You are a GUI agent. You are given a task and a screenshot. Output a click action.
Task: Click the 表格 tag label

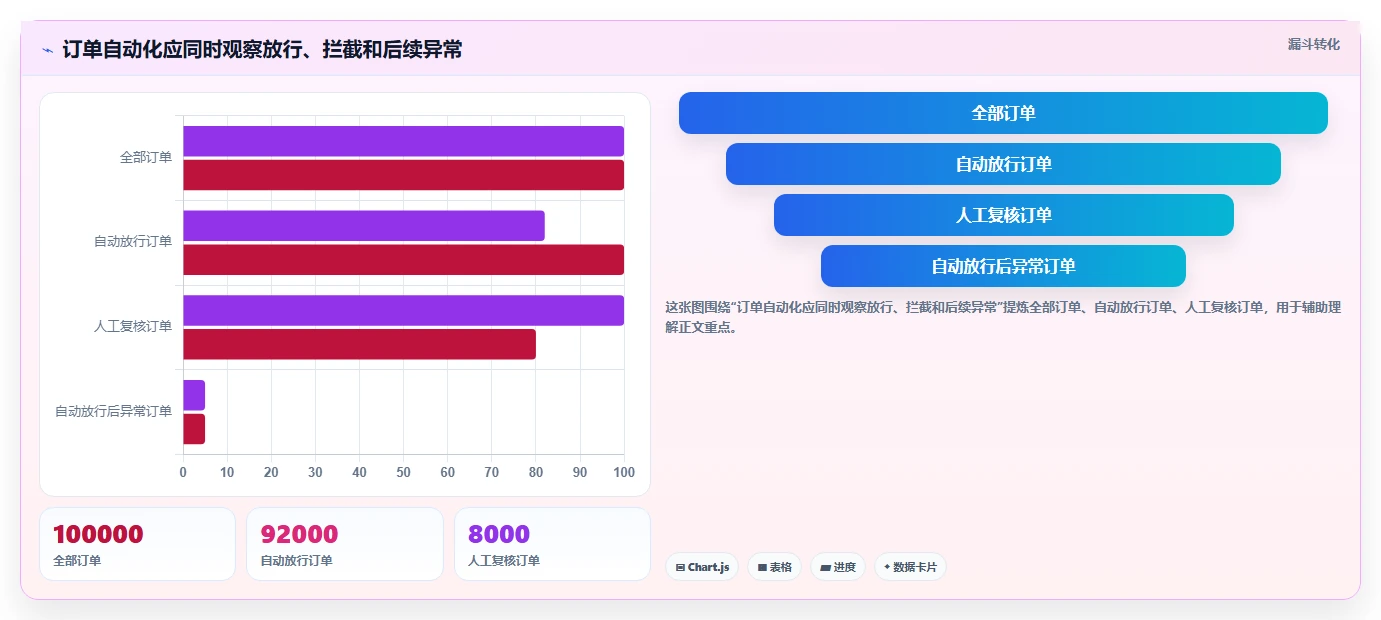781,567
